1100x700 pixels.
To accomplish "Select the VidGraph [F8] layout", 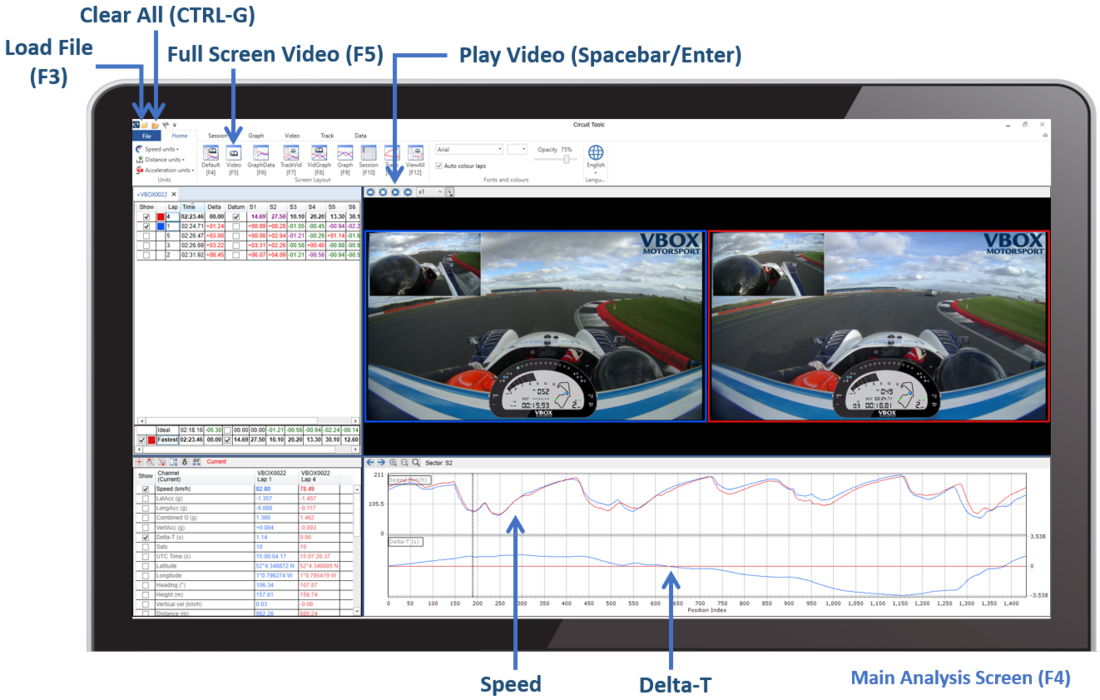I will point(319,160).
